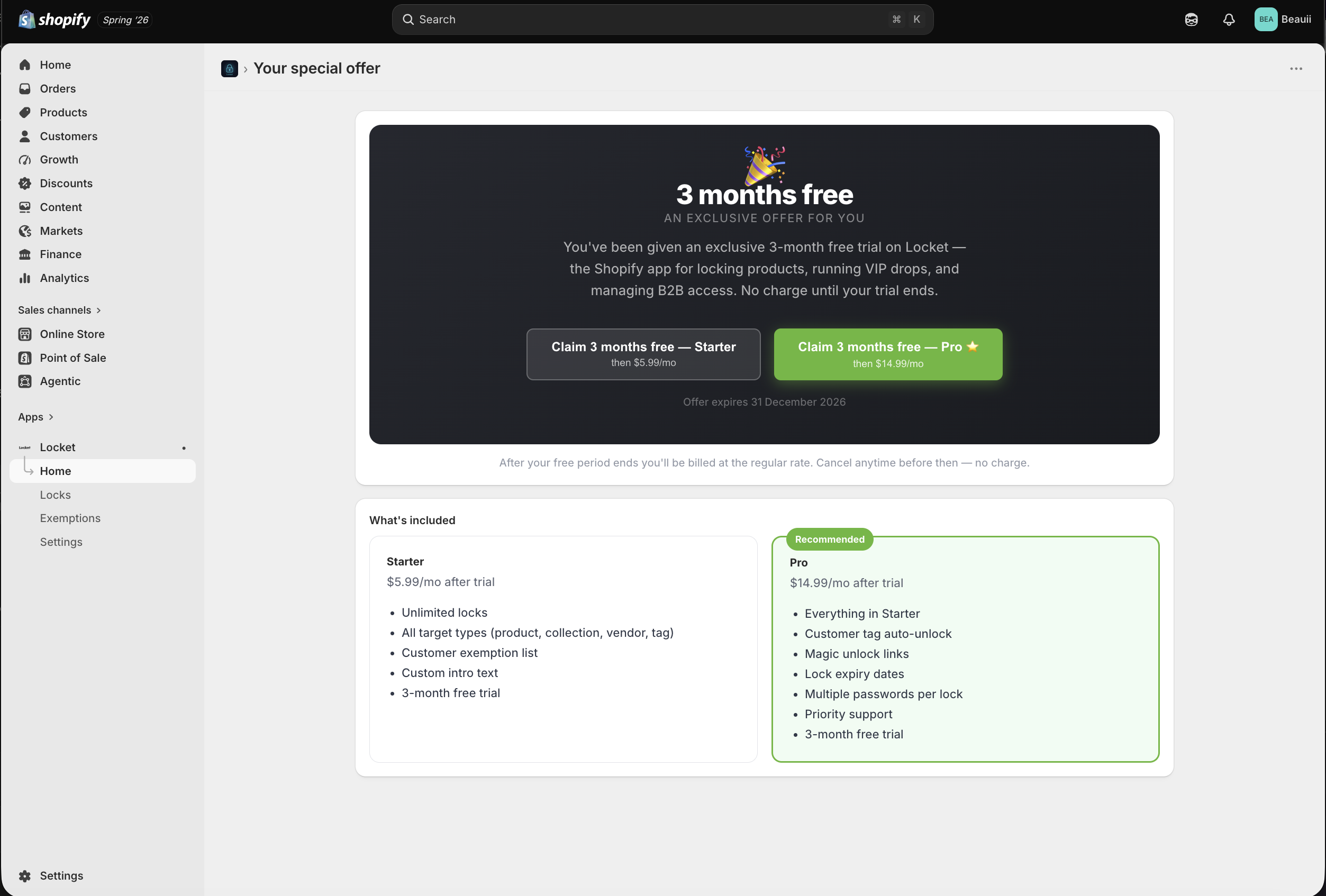Open Locks under Locket

point(56,495)
